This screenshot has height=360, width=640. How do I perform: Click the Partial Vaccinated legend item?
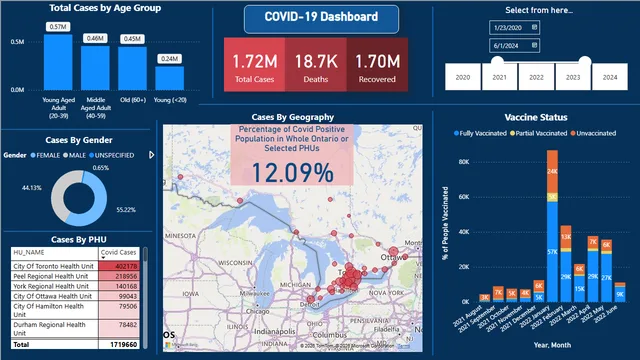[538, 133]
